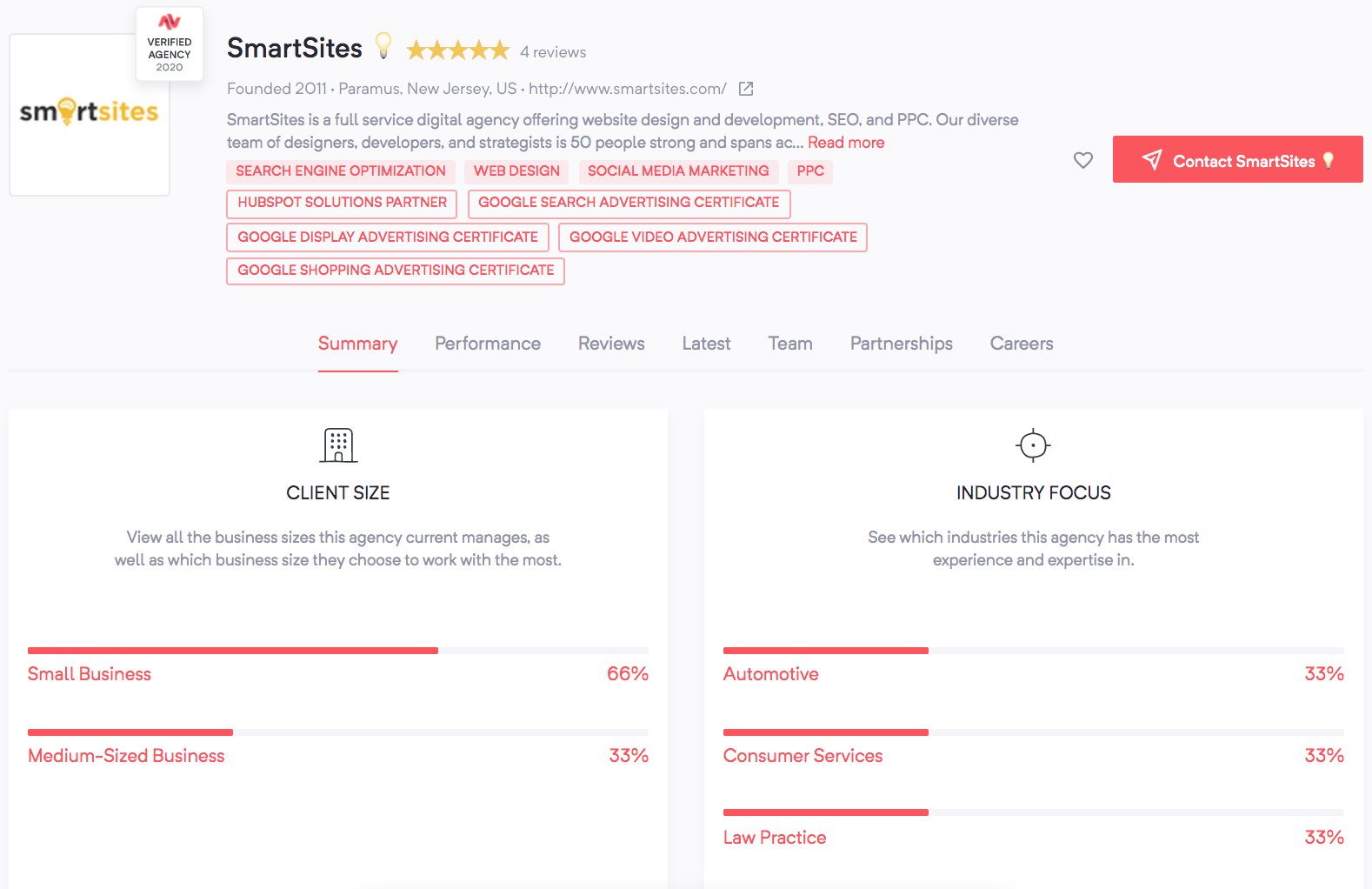Image resolution: width=1372 pixels, height=889 pixels.
Task: Expand description with Read more
Action: (846, 143)
